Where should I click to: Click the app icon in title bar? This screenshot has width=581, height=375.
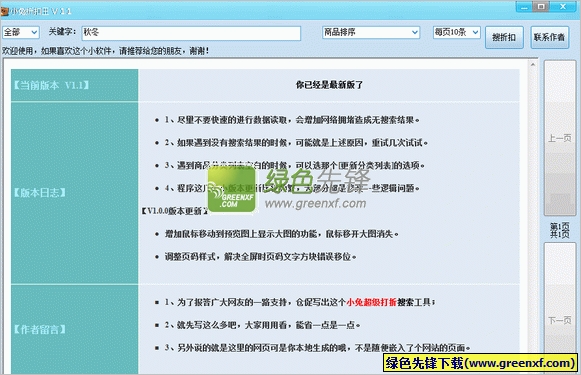tap(4, 11)
